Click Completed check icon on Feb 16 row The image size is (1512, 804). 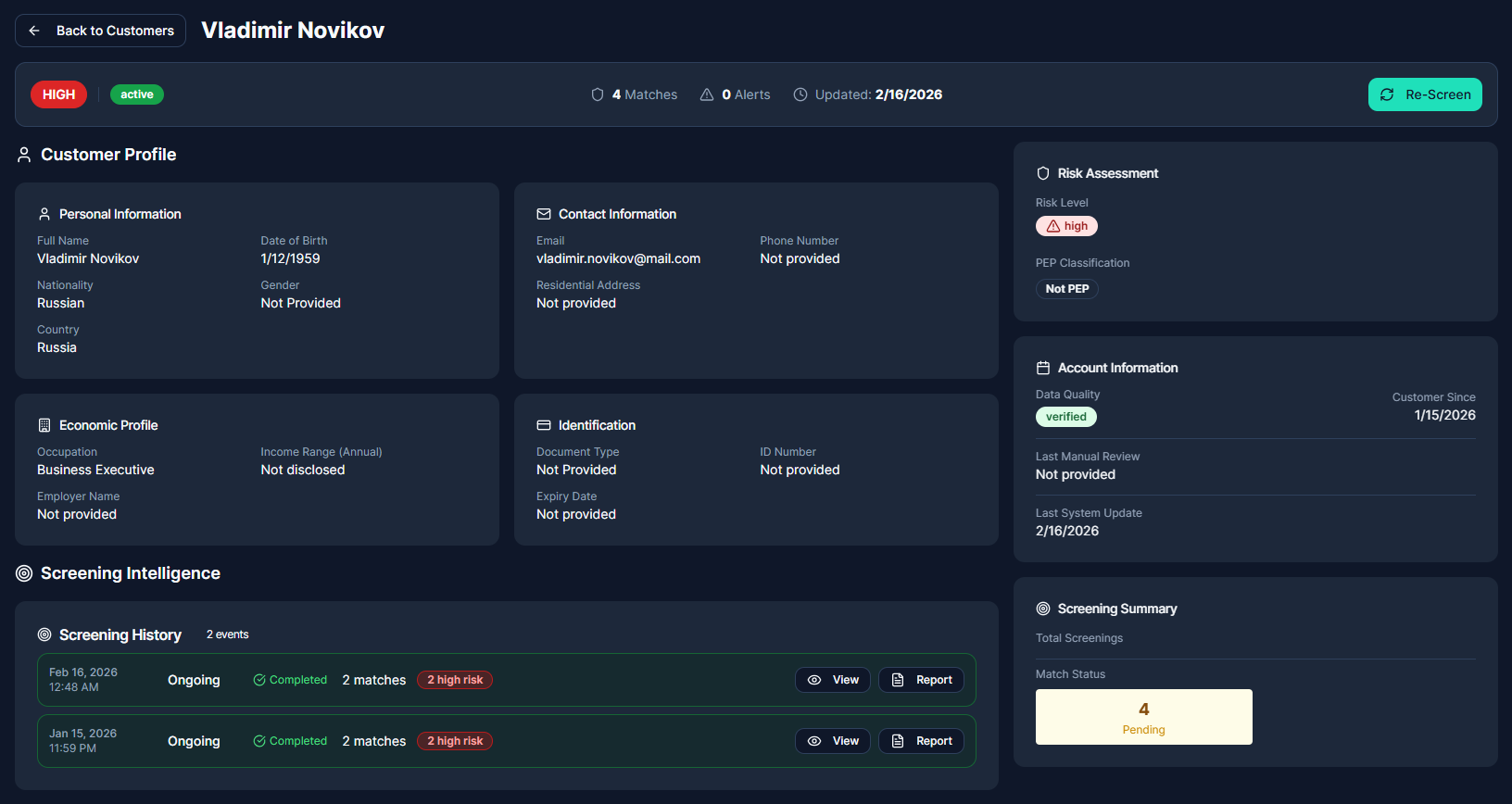pyautogui.click(x=259, y=680)
